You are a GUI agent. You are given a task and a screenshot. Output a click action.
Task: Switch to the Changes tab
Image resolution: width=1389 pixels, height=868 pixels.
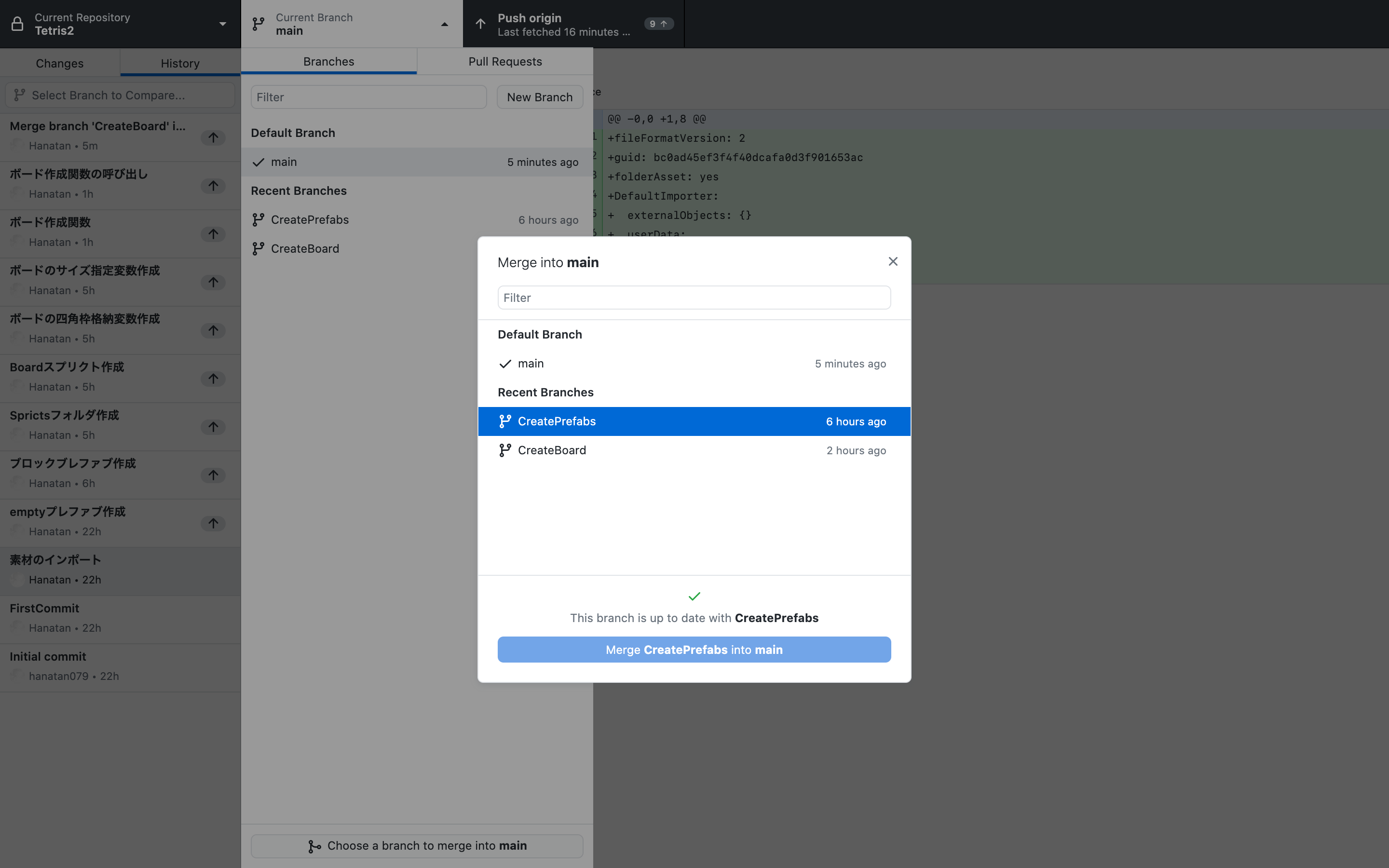pos(59,63)
